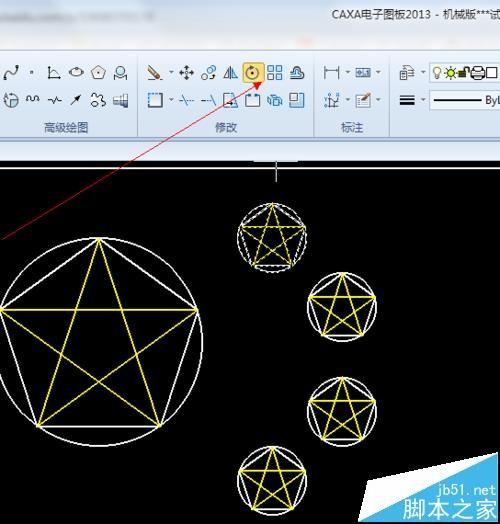Select the overlapping squares modify tool
500x524 pixels.
(x=297, y=100)
